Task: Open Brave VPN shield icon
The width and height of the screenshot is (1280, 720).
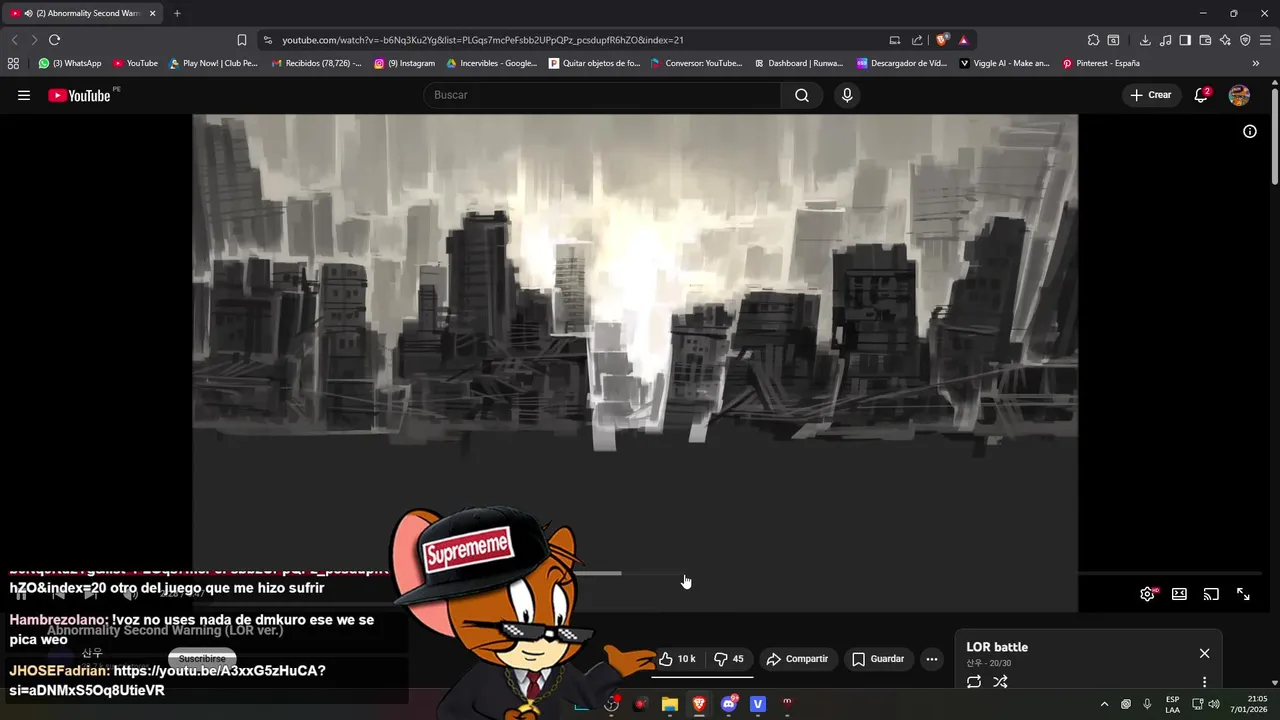Action: [1245, 40]
